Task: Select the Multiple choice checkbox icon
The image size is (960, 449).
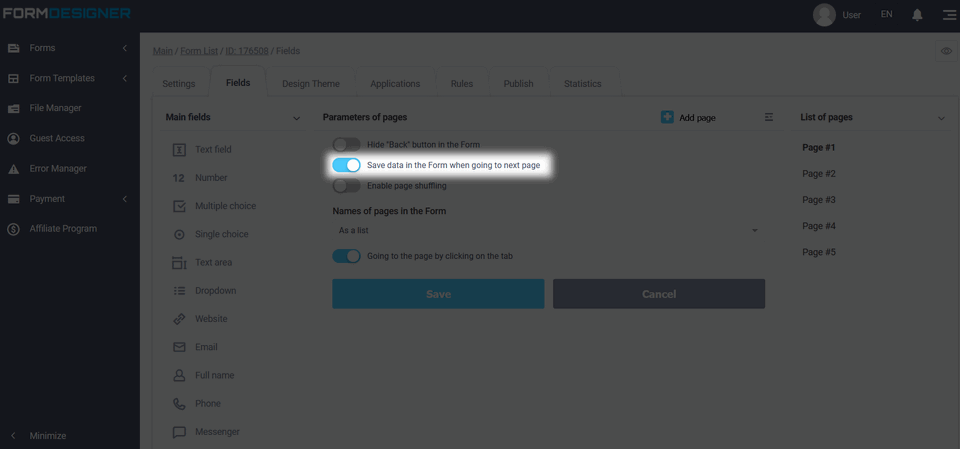Action: [179, 206]
